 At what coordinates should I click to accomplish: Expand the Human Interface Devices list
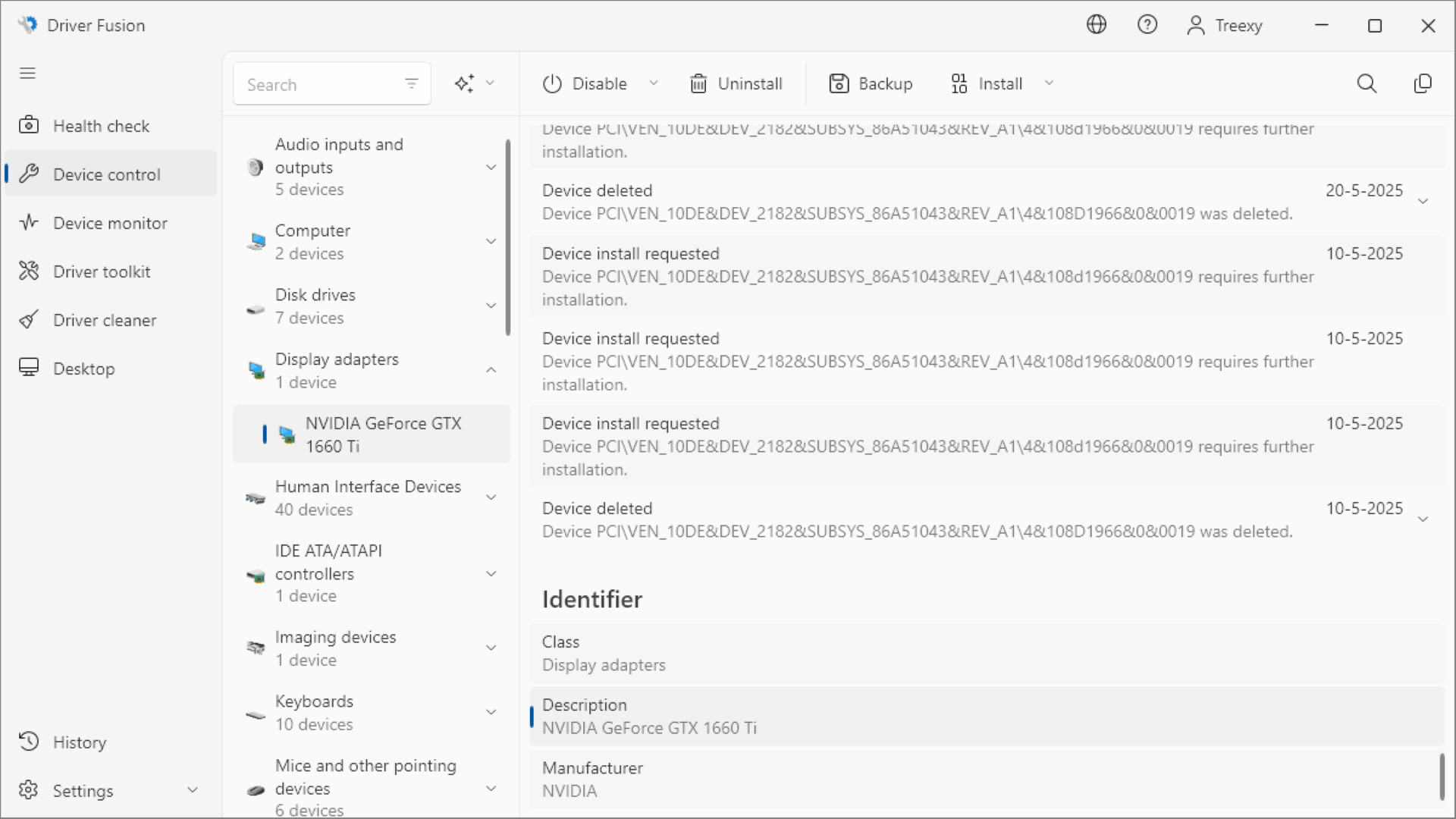pyautogui.click(x=491, y=497)
